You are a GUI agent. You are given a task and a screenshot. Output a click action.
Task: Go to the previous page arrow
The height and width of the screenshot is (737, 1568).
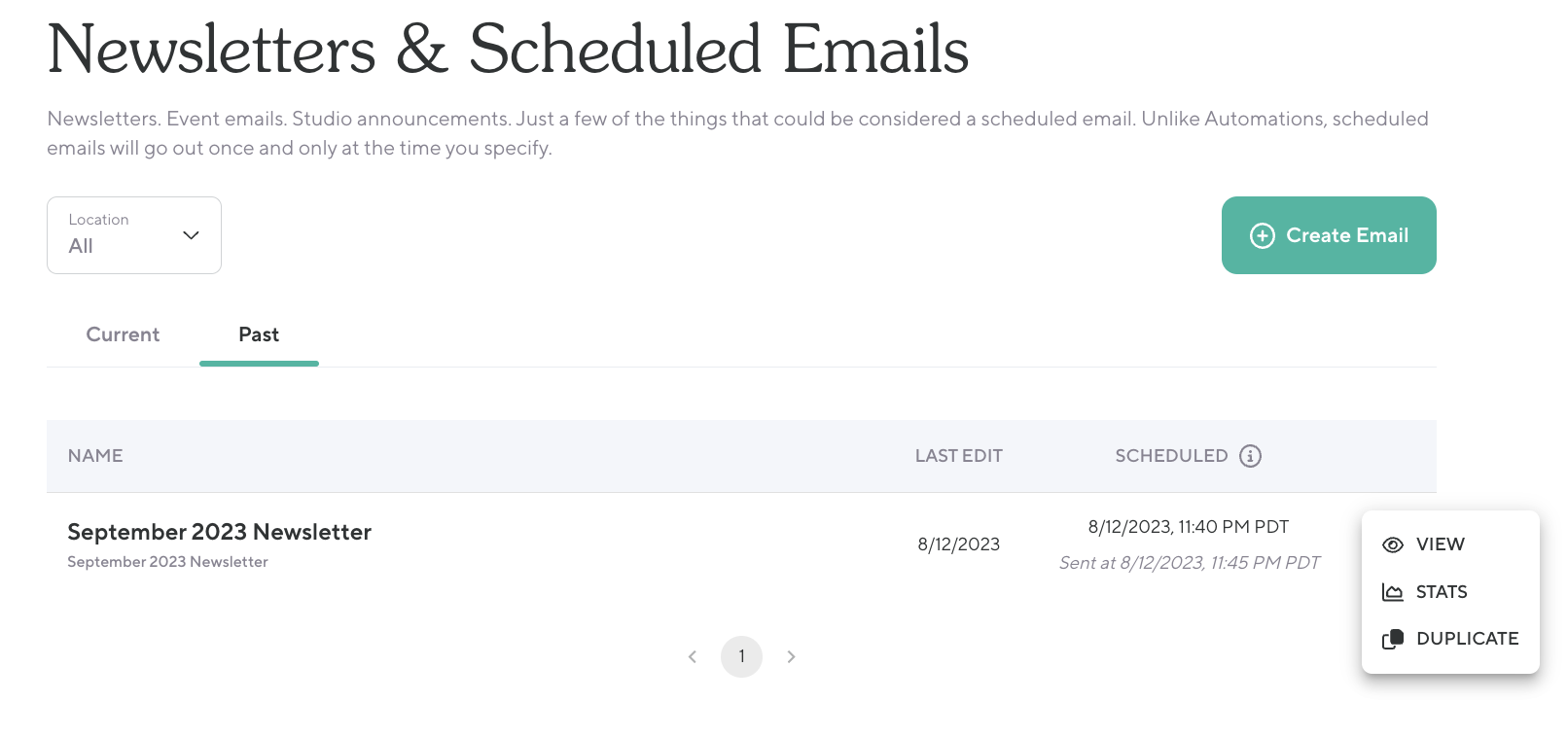point(693,657)
